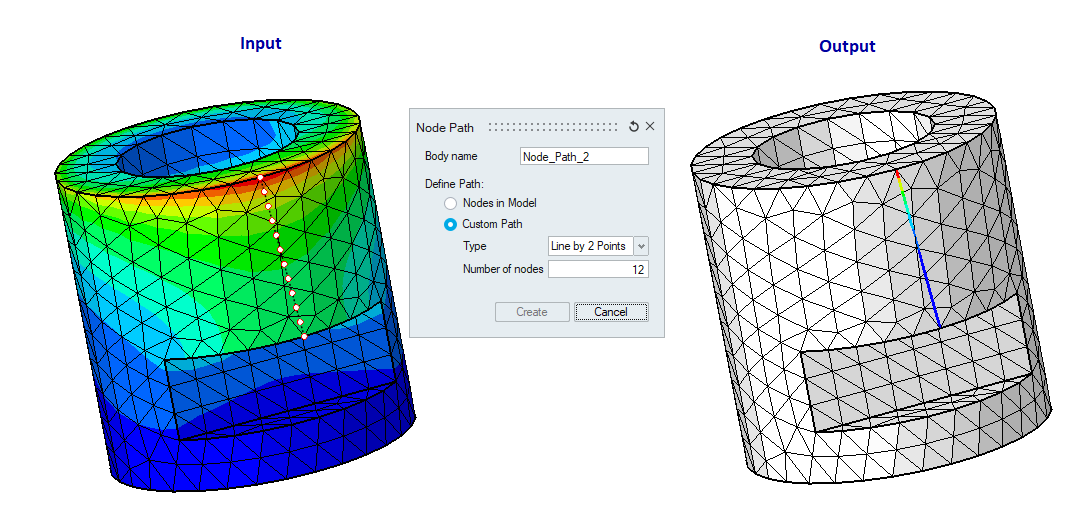Grab the dotted drag handle of Node Path

(x=553, y=127)
